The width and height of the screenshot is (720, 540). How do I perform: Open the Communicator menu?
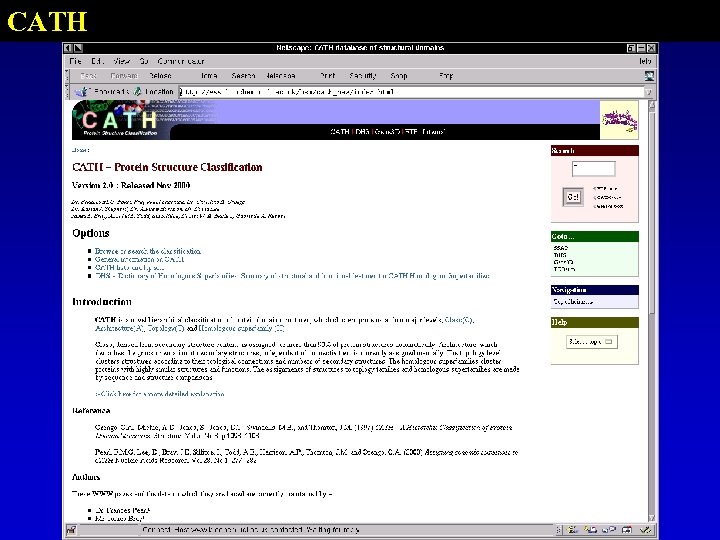[180, 61]
